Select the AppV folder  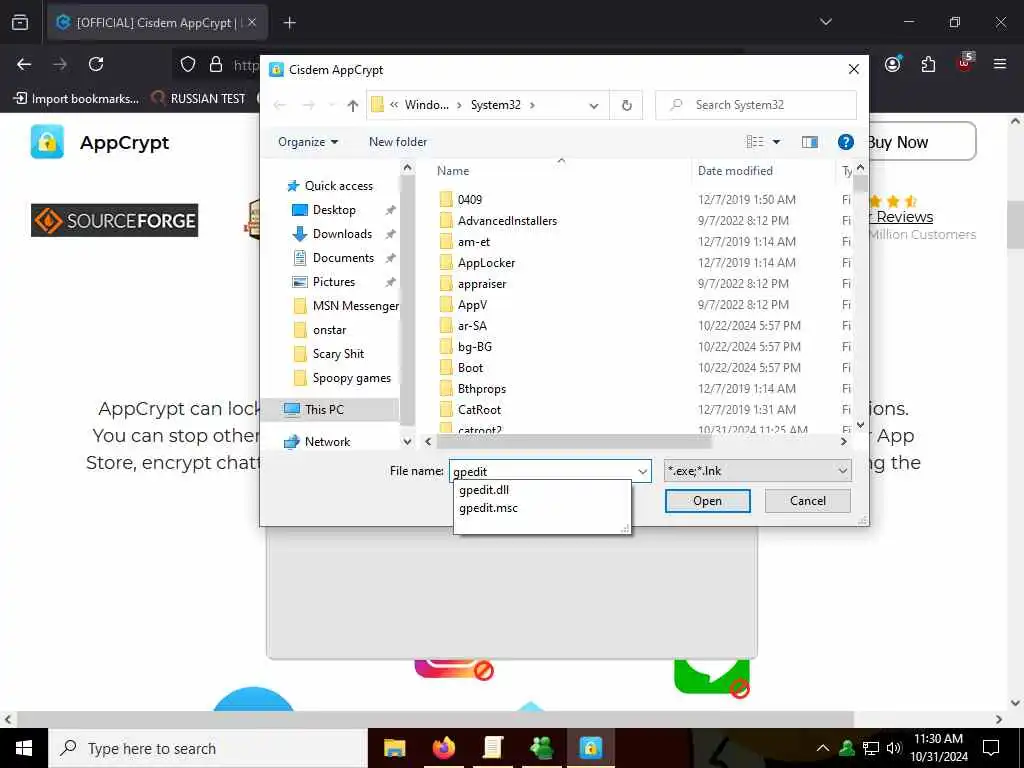[472, 304]
